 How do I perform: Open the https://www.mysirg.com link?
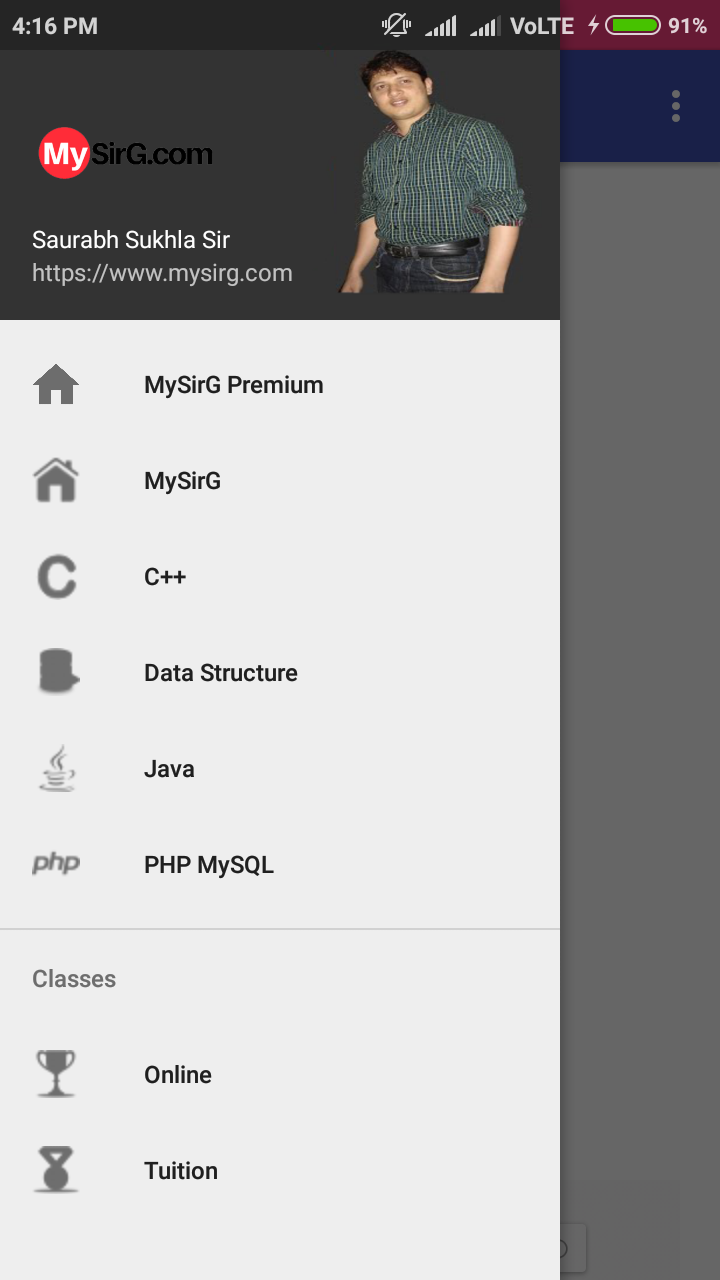coord(162,272)
